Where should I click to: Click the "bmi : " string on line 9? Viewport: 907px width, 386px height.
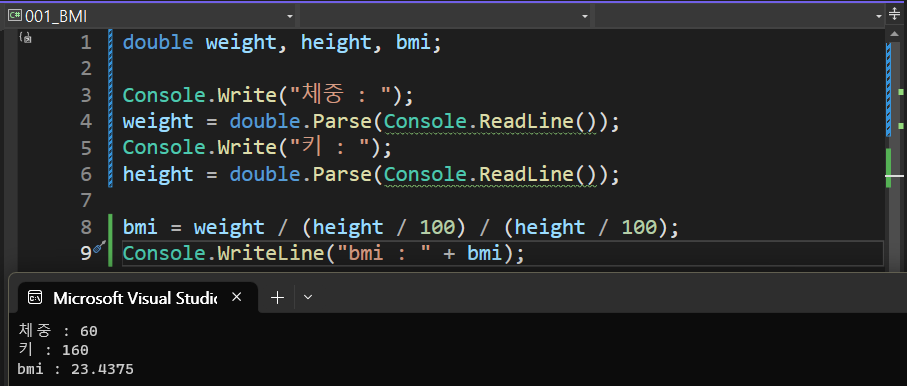[x=384, y=253]
